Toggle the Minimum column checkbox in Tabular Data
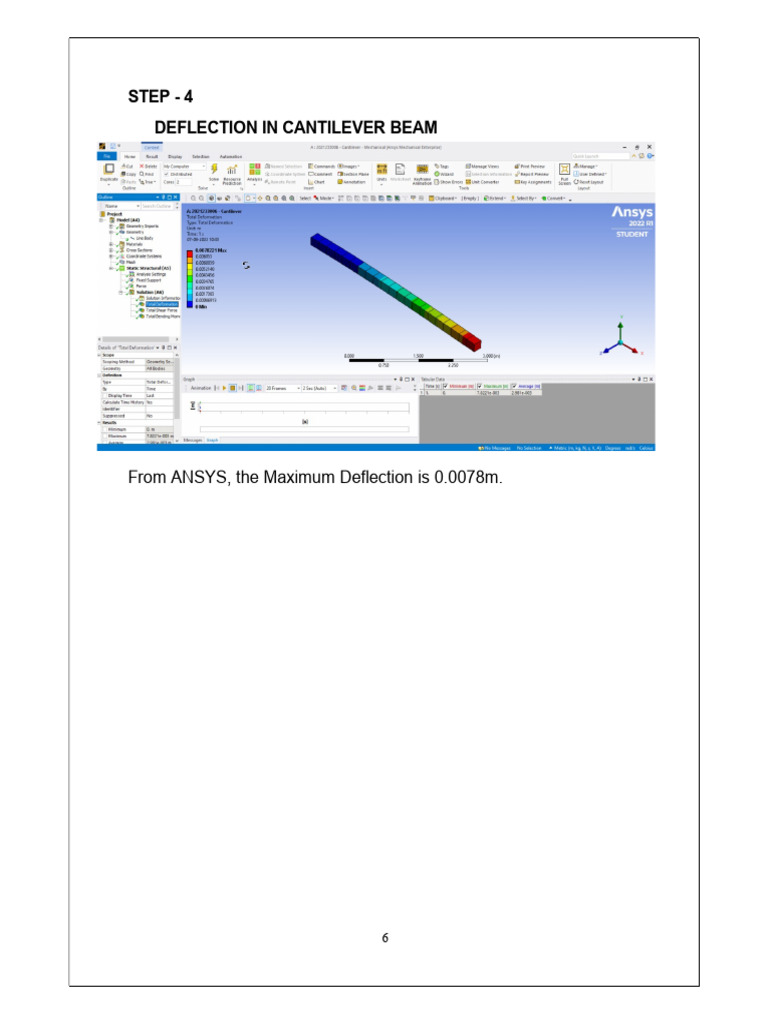The image size is (768, 1024). click(446, 386)
